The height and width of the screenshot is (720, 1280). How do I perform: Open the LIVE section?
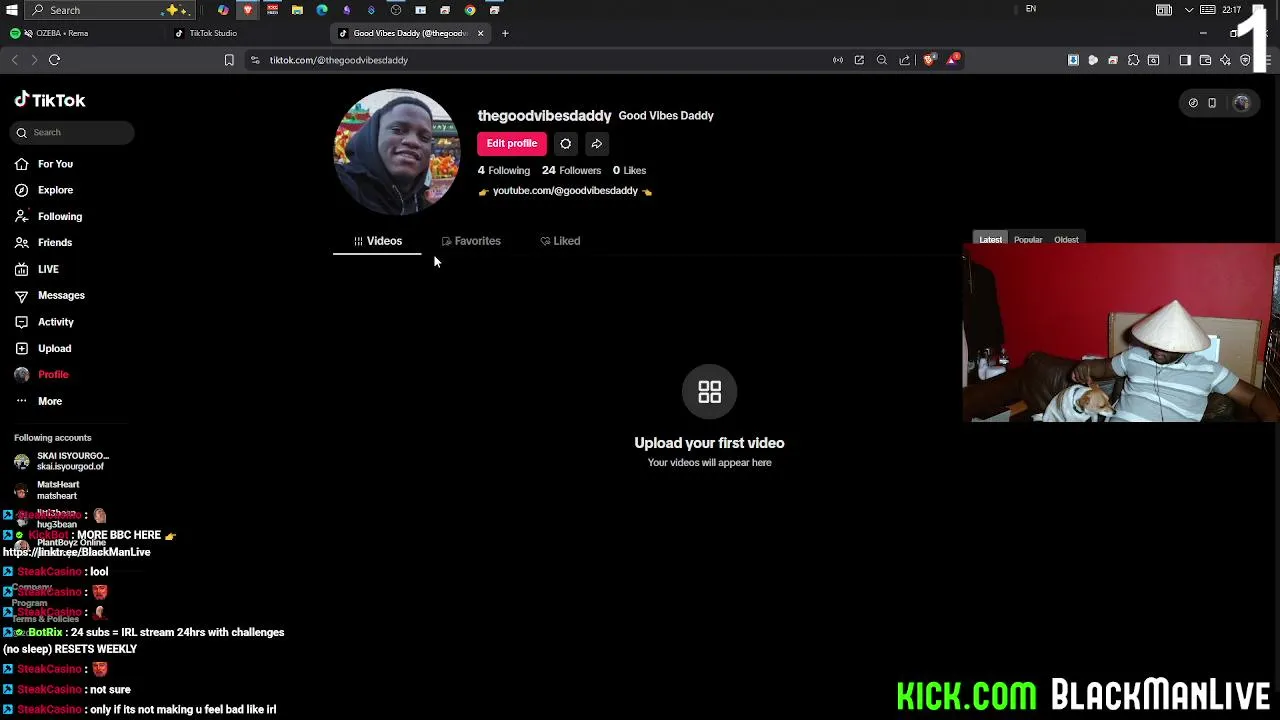coord(36,269)
